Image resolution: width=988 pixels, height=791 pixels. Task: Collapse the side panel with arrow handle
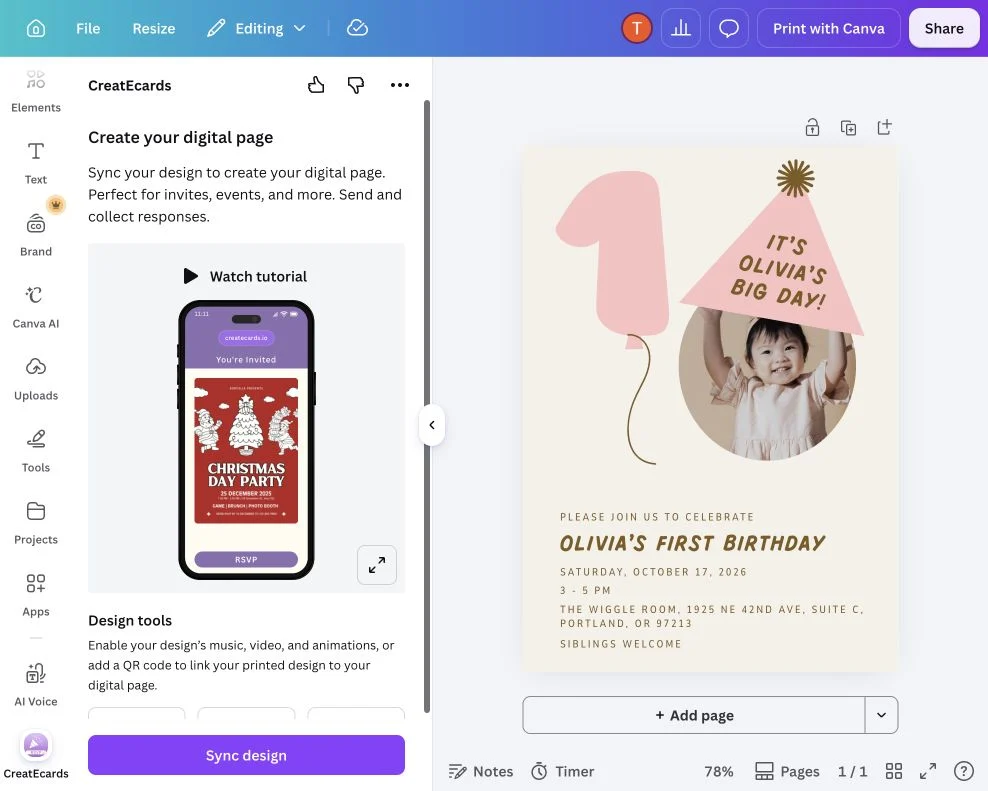click(432, 425)
